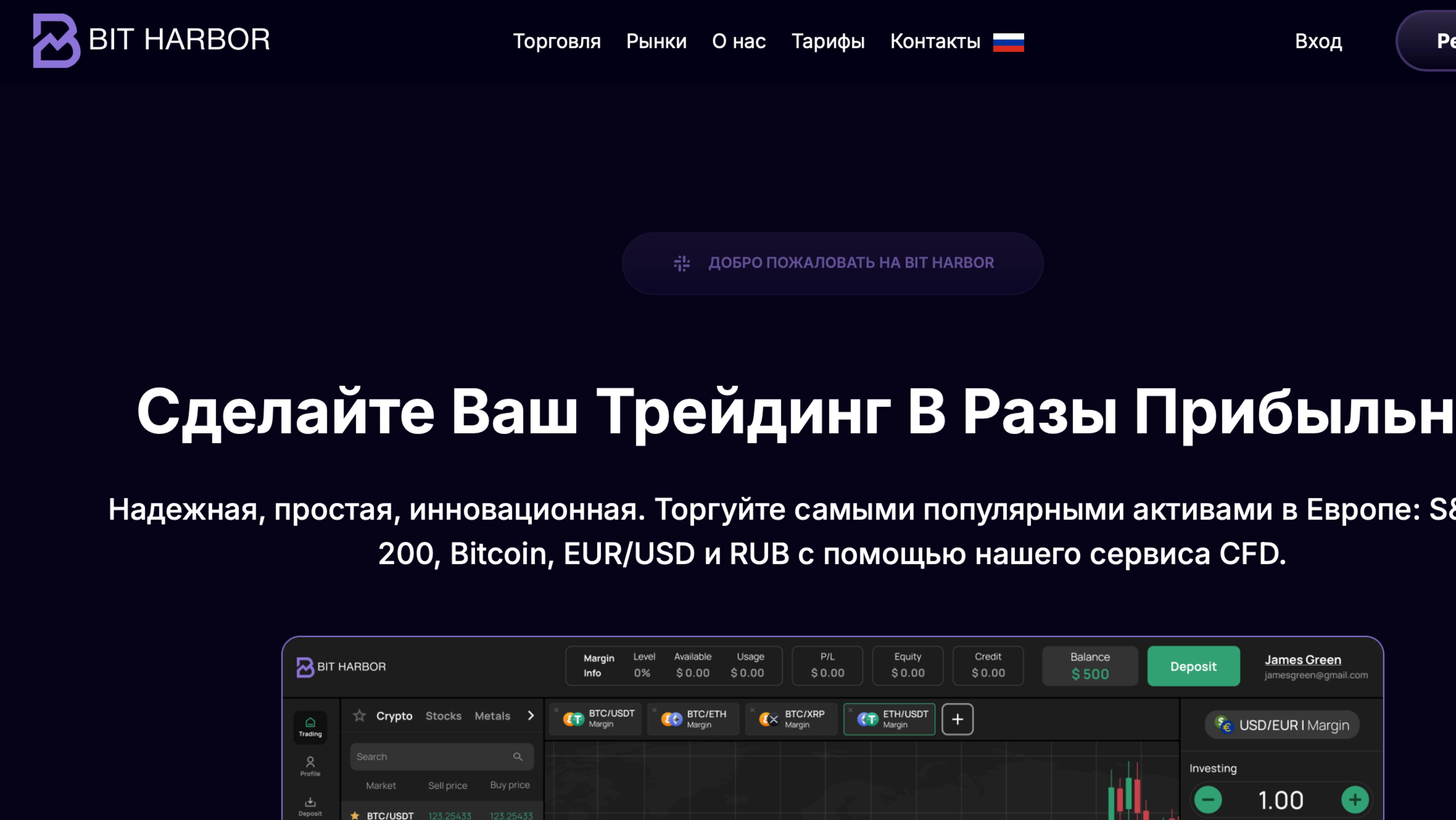The width and height of the screenshot is (1456, 820).
Task: Go to О нас page
Action: coord(739,41)
